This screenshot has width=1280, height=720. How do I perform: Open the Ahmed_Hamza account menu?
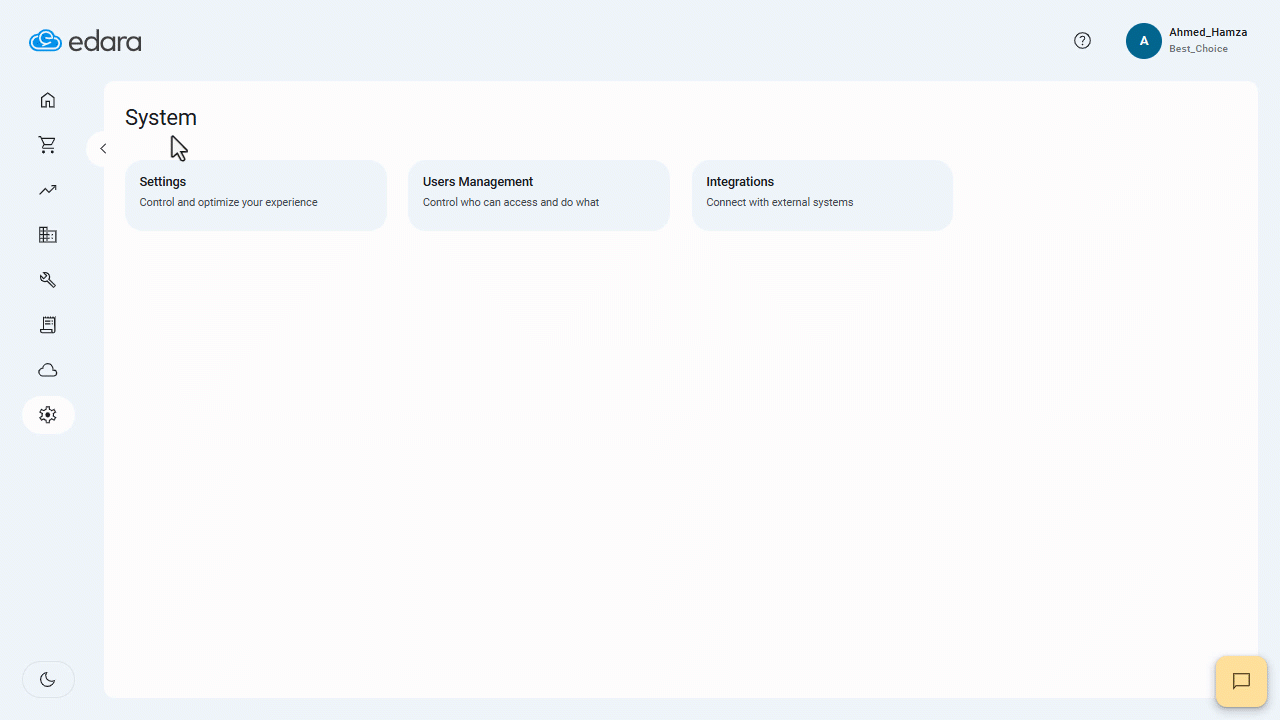coord(1187,41)
